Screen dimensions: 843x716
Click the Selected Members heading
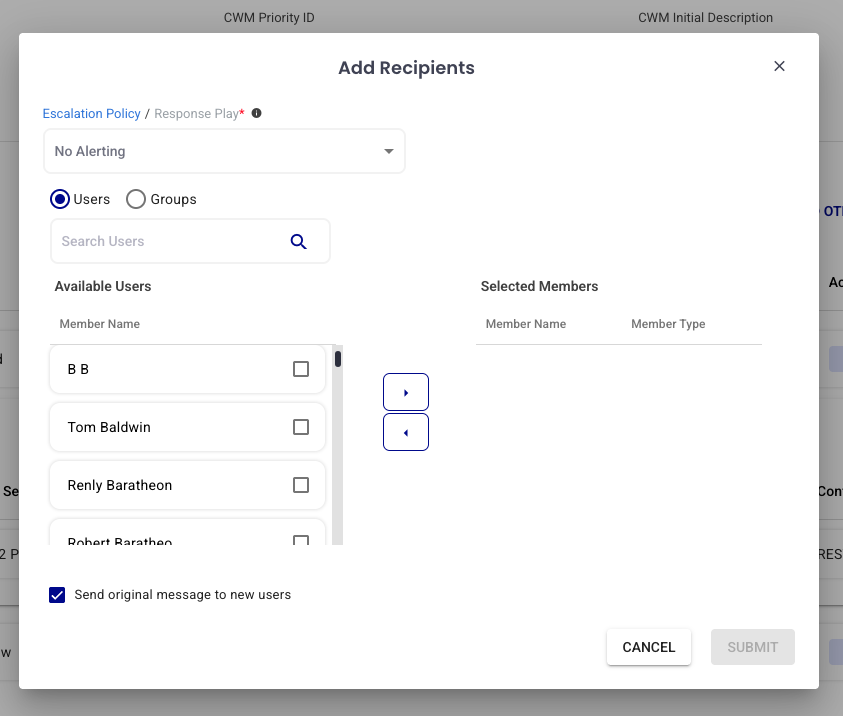click(x=539, y=287)
